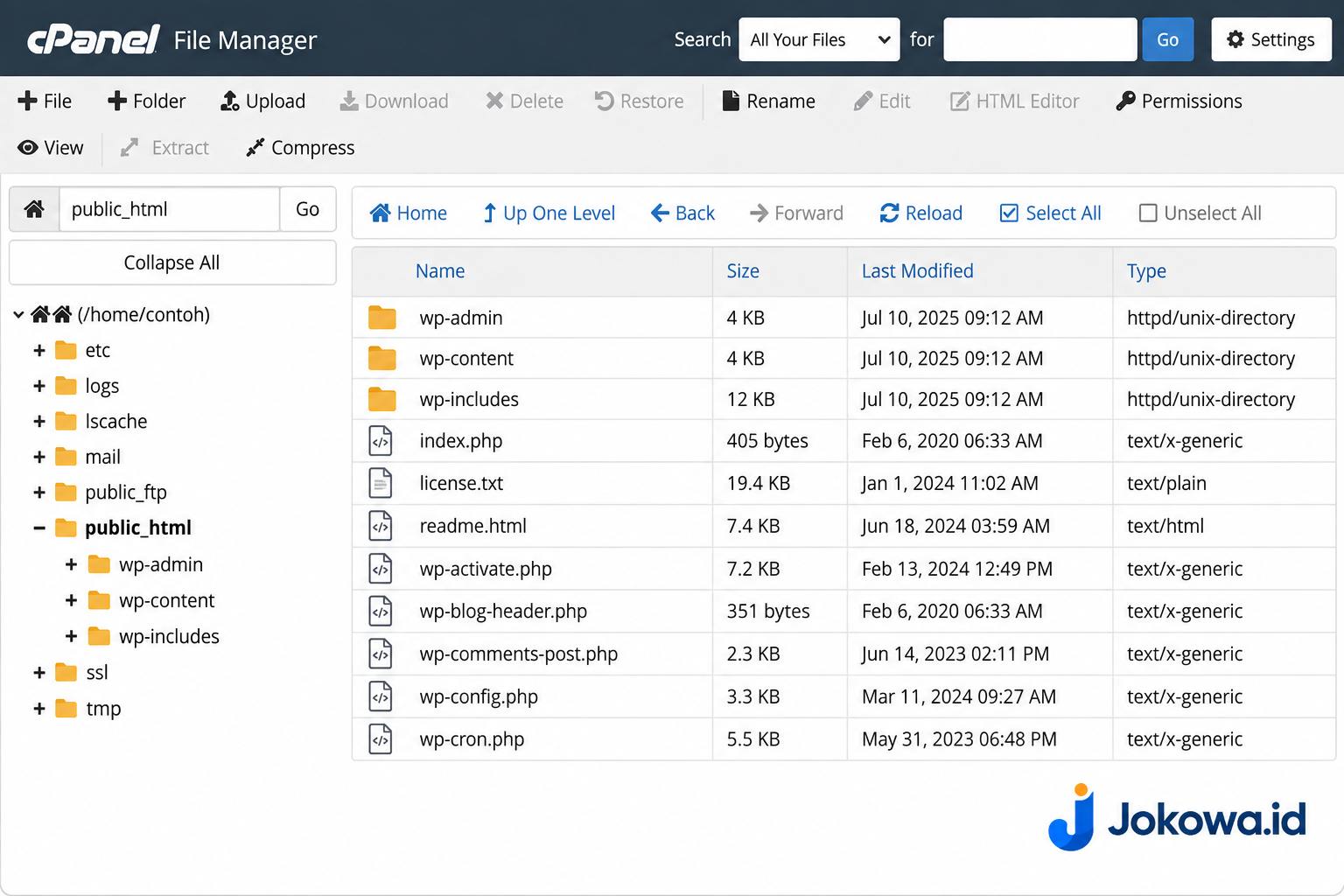This screenshot has height=896, width=1344.
Task: Collapse the /home/contoh root chevron
Action: pyautogui.click(x=18, y=314)
